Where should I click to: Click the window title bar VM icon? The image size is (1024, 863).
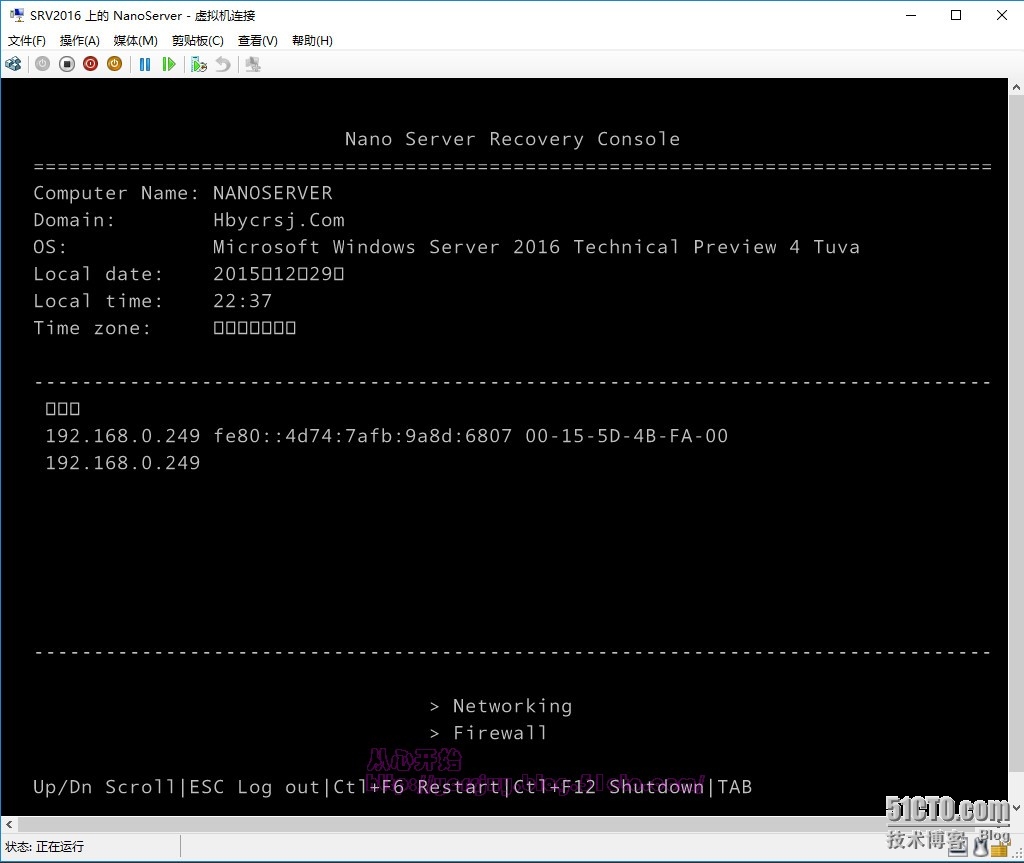point(17,15)
